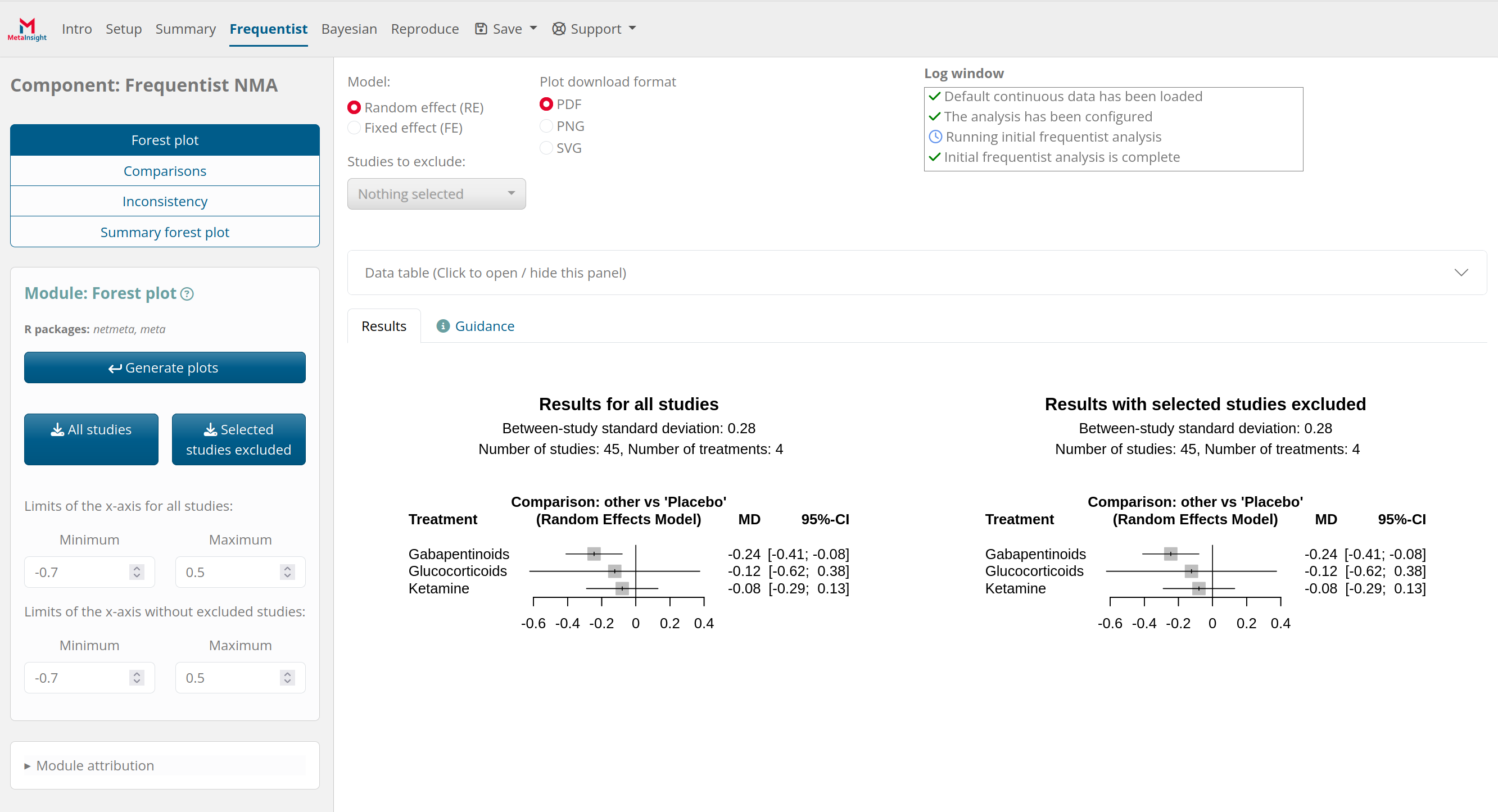Select the Fixed effect (FE) model
This screenshot has width=1498, height=812.
coord(354,128)
